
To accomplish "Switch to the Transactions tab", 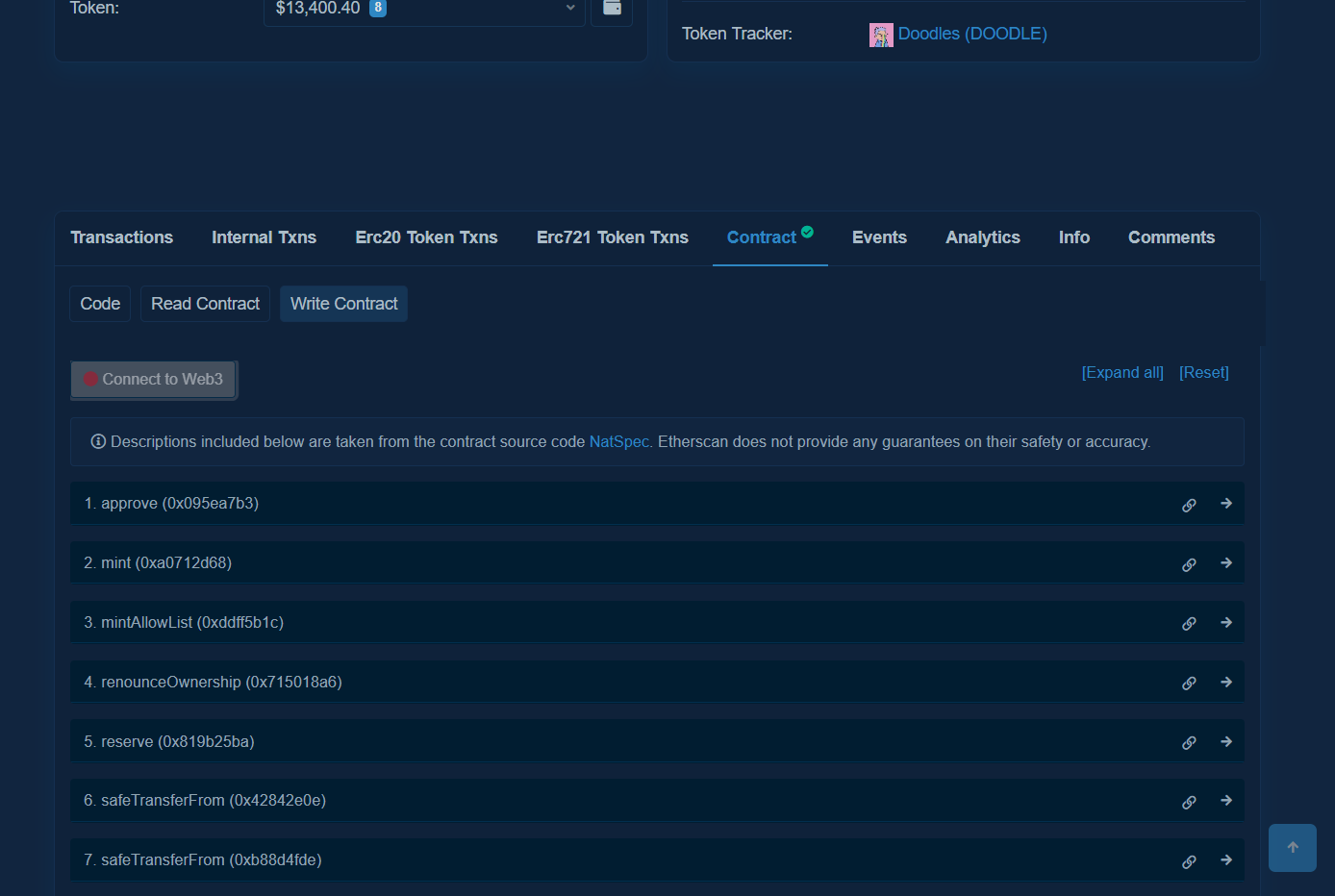I will coord(121,237).
